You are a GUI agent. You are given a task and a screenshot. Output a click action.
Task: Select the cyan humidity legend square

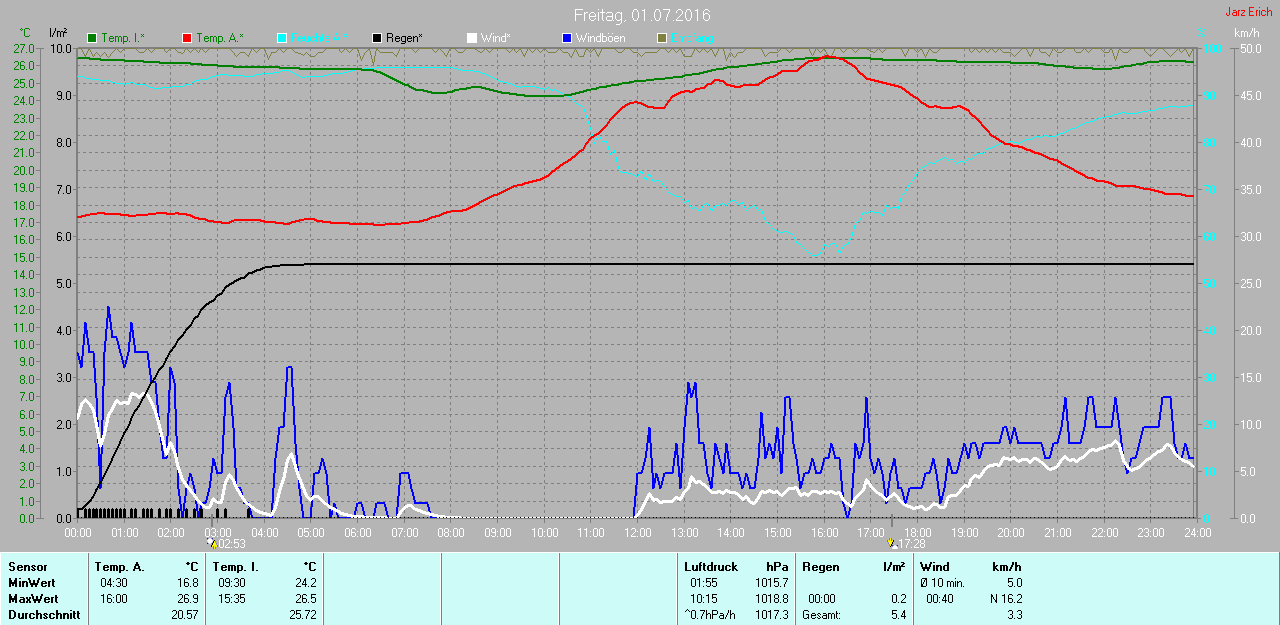[x=283, y=38]
